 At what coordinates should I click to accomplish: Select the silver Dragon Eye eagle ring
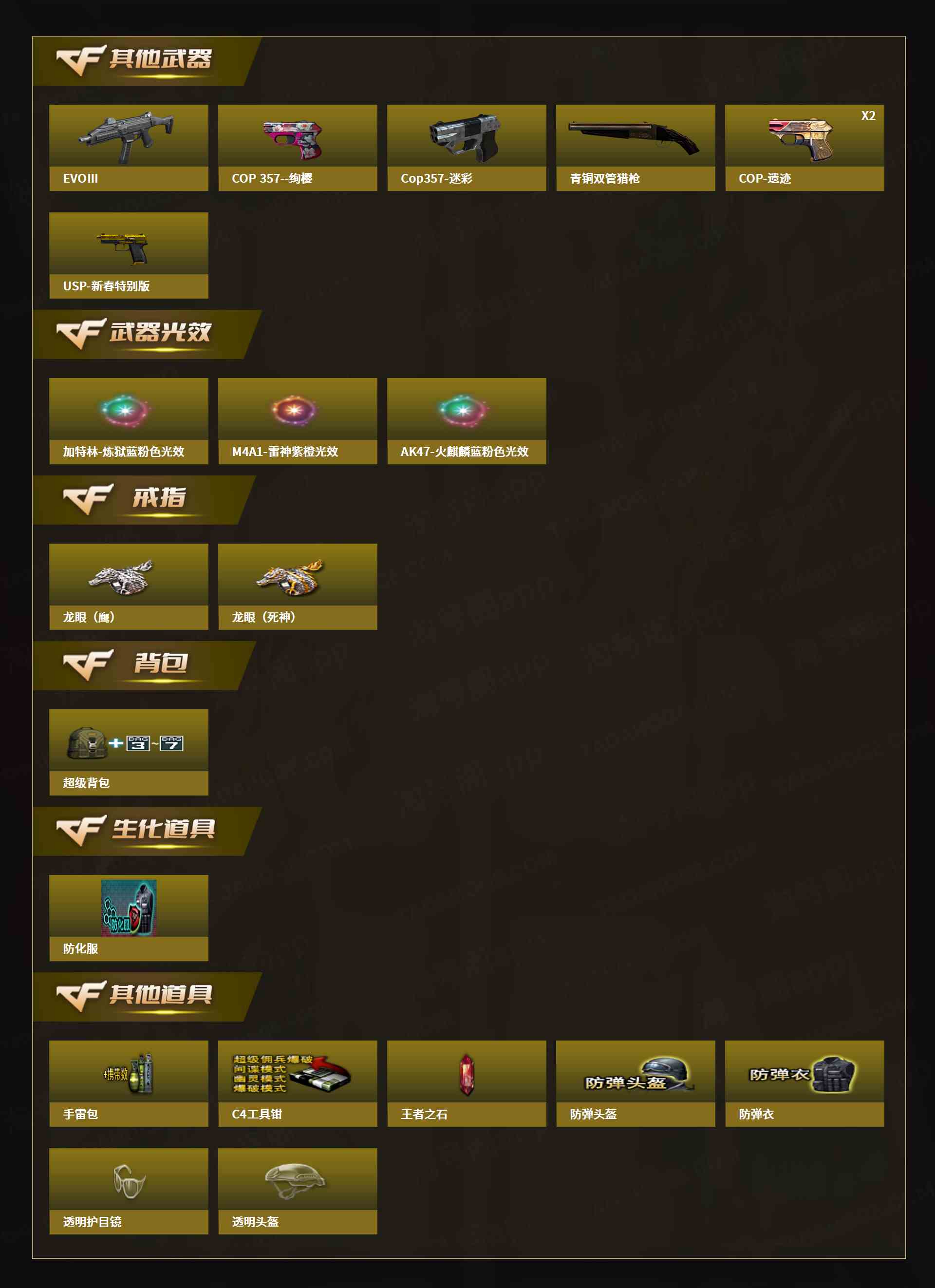[121, 577]
